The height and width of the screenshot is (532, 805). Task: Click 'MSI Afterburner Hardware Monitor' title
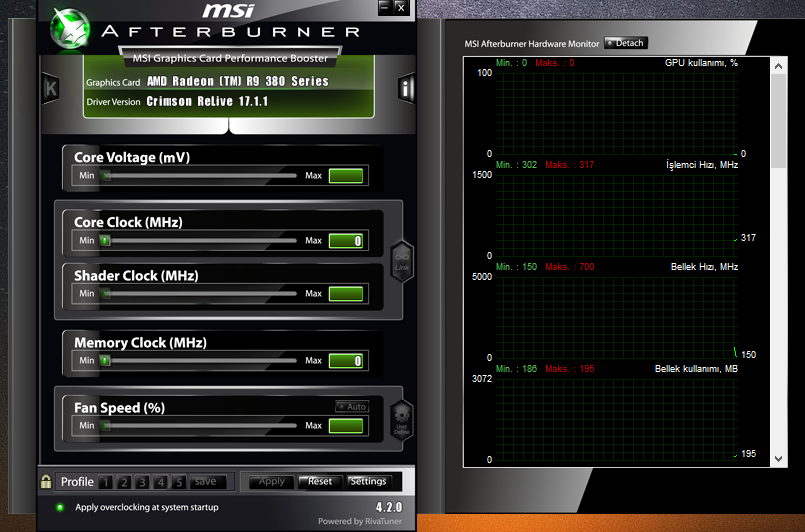tap(532, 44)
